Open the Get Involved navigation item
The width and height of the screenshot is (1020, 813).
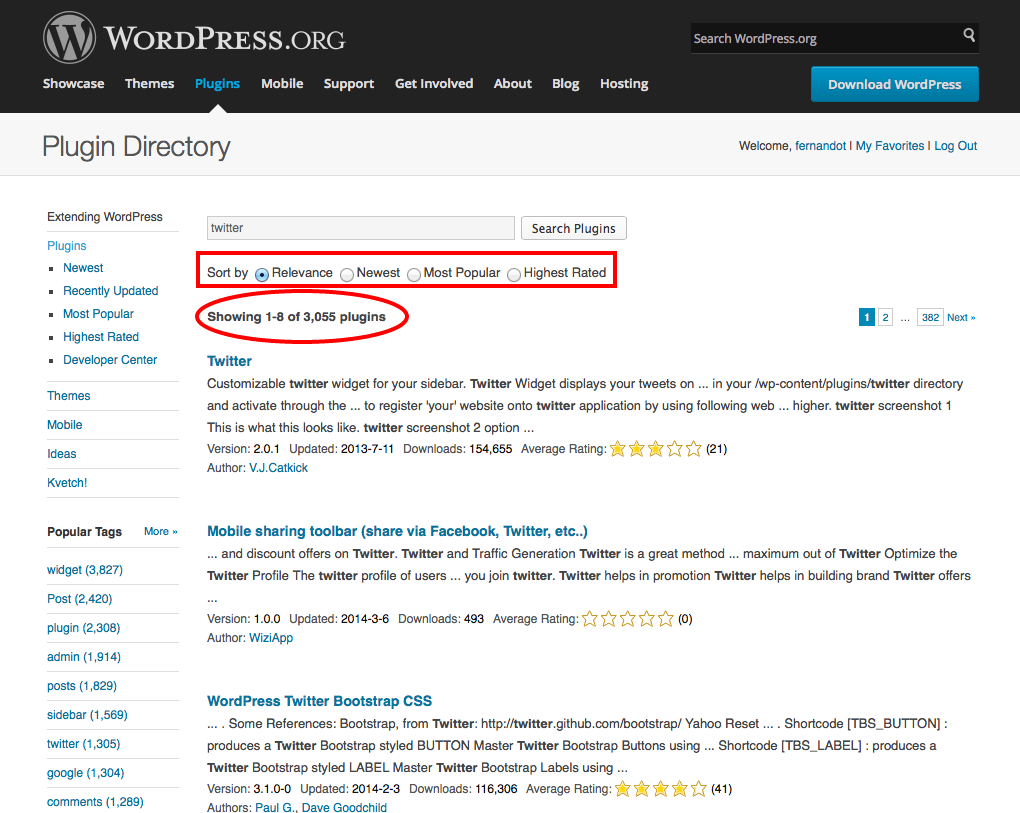point(434,83)
